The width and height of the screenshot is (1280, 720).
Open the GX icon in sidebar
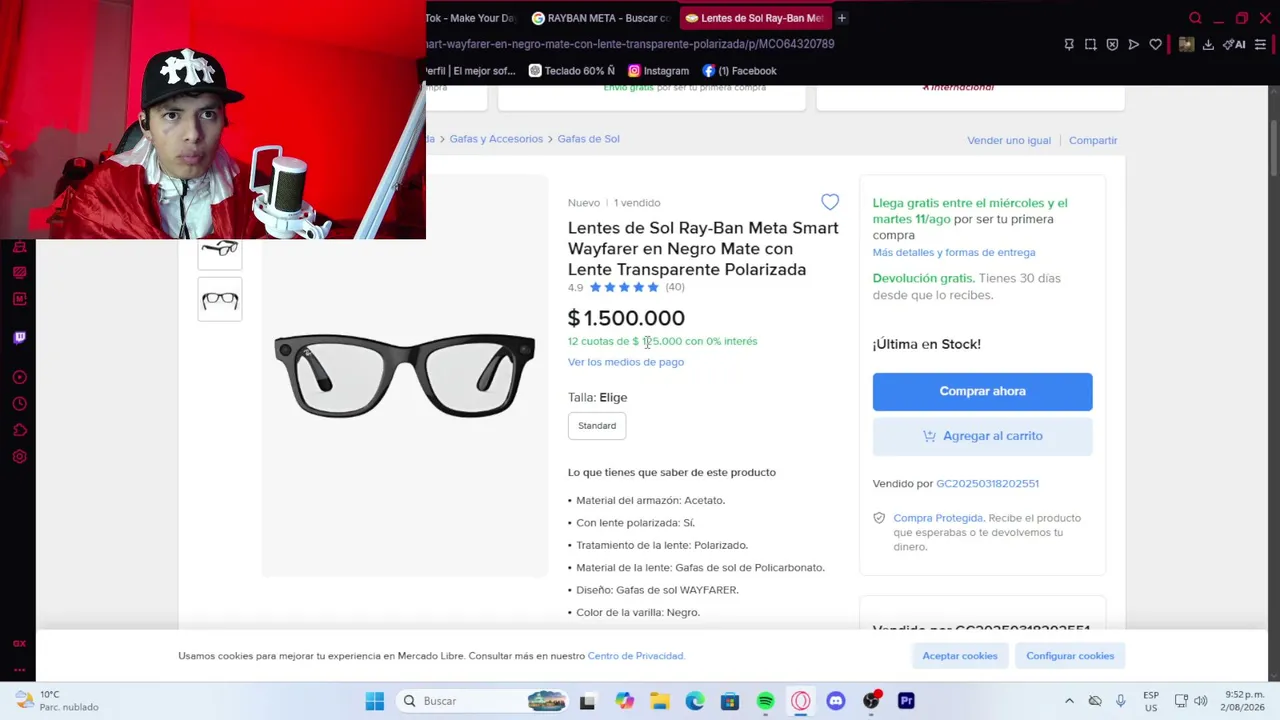coord(19,643)
